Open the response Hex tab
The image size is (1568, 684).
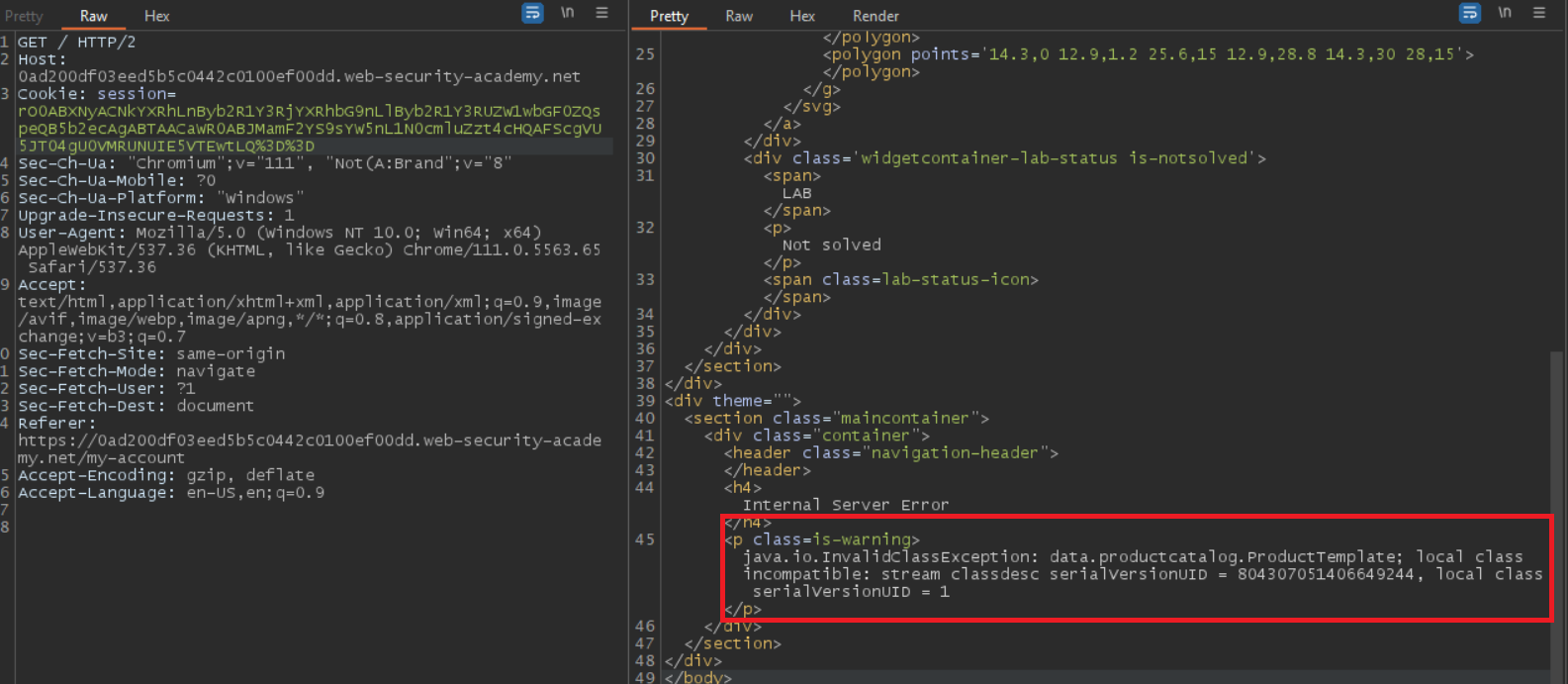pos(802,16)
